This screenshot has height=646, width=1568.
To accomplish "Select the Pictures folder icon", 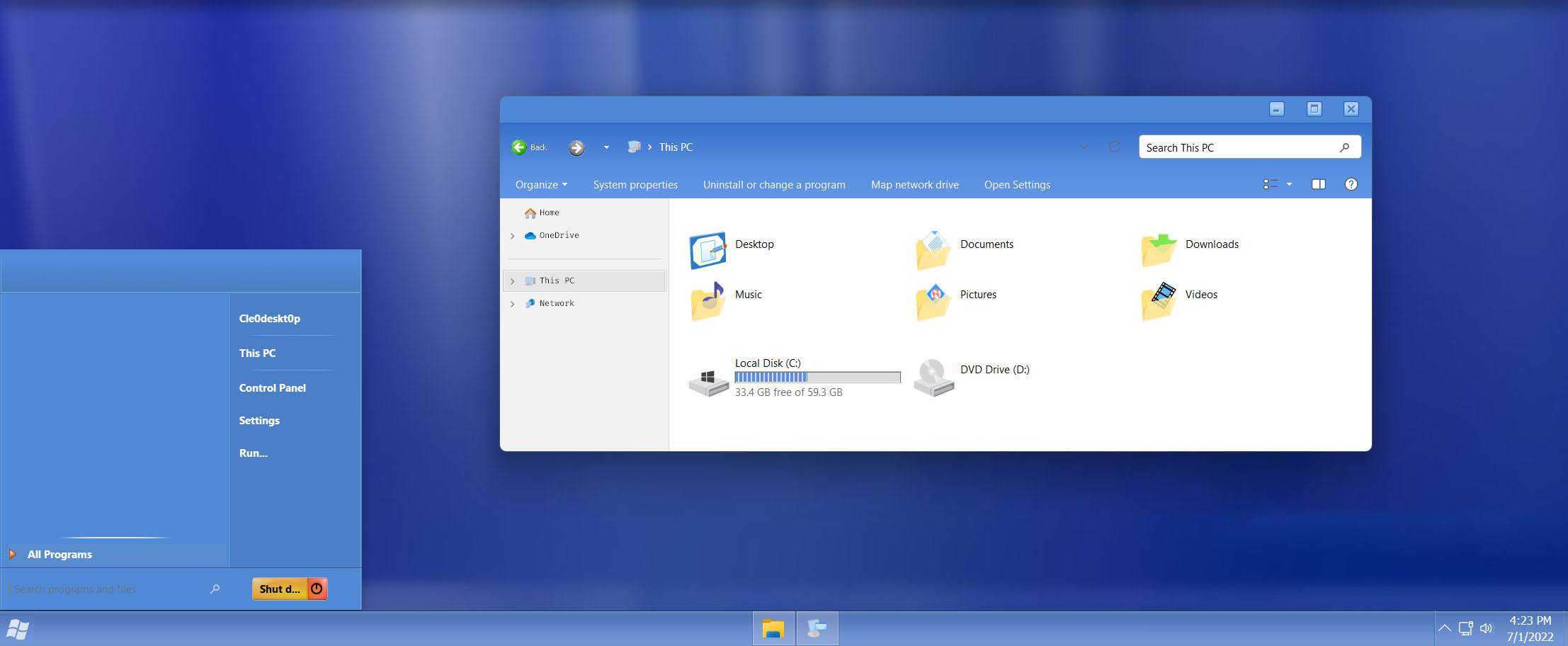I will (x=933, y=302).
